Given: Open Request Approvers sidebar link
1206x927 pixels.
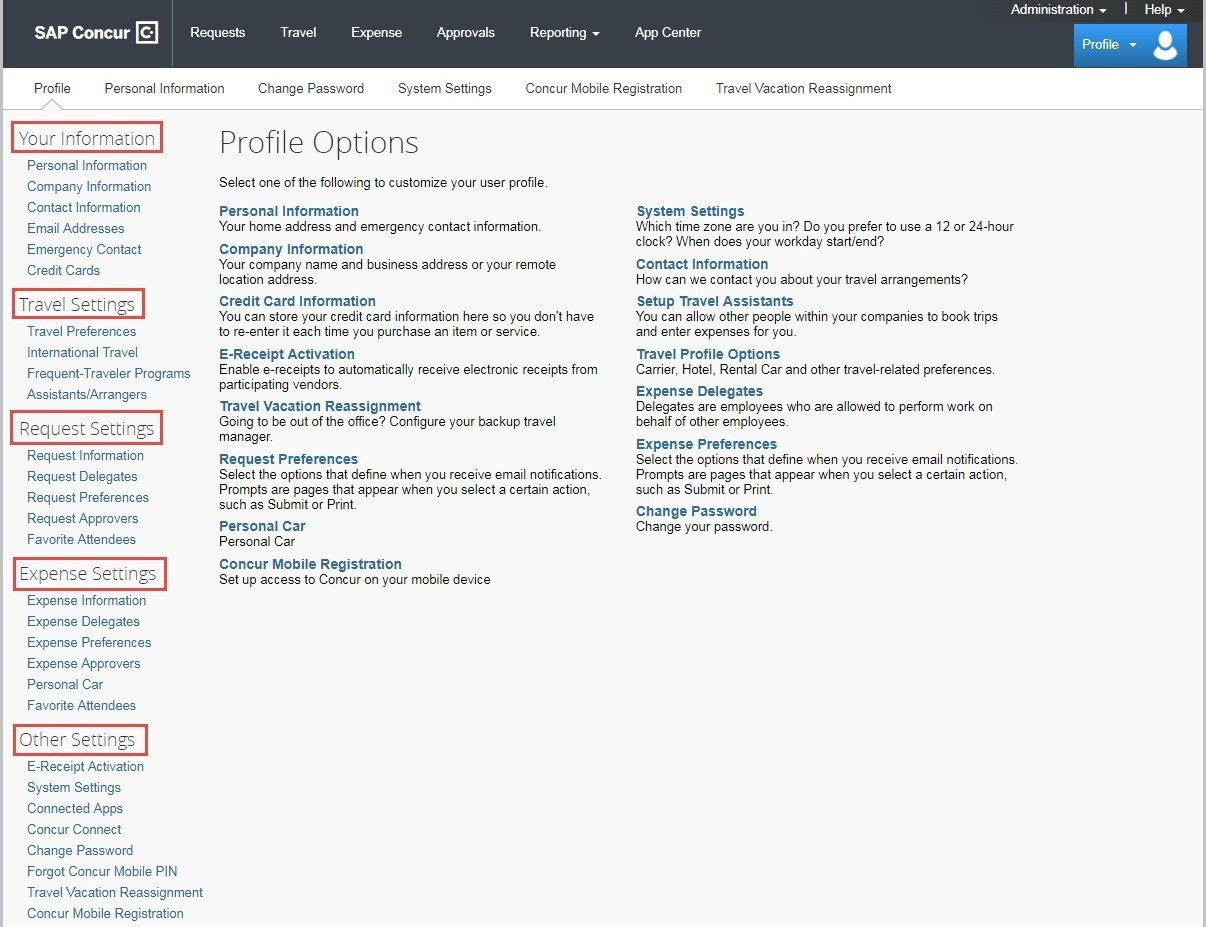Looking at the screenshot, I should 83,518.
